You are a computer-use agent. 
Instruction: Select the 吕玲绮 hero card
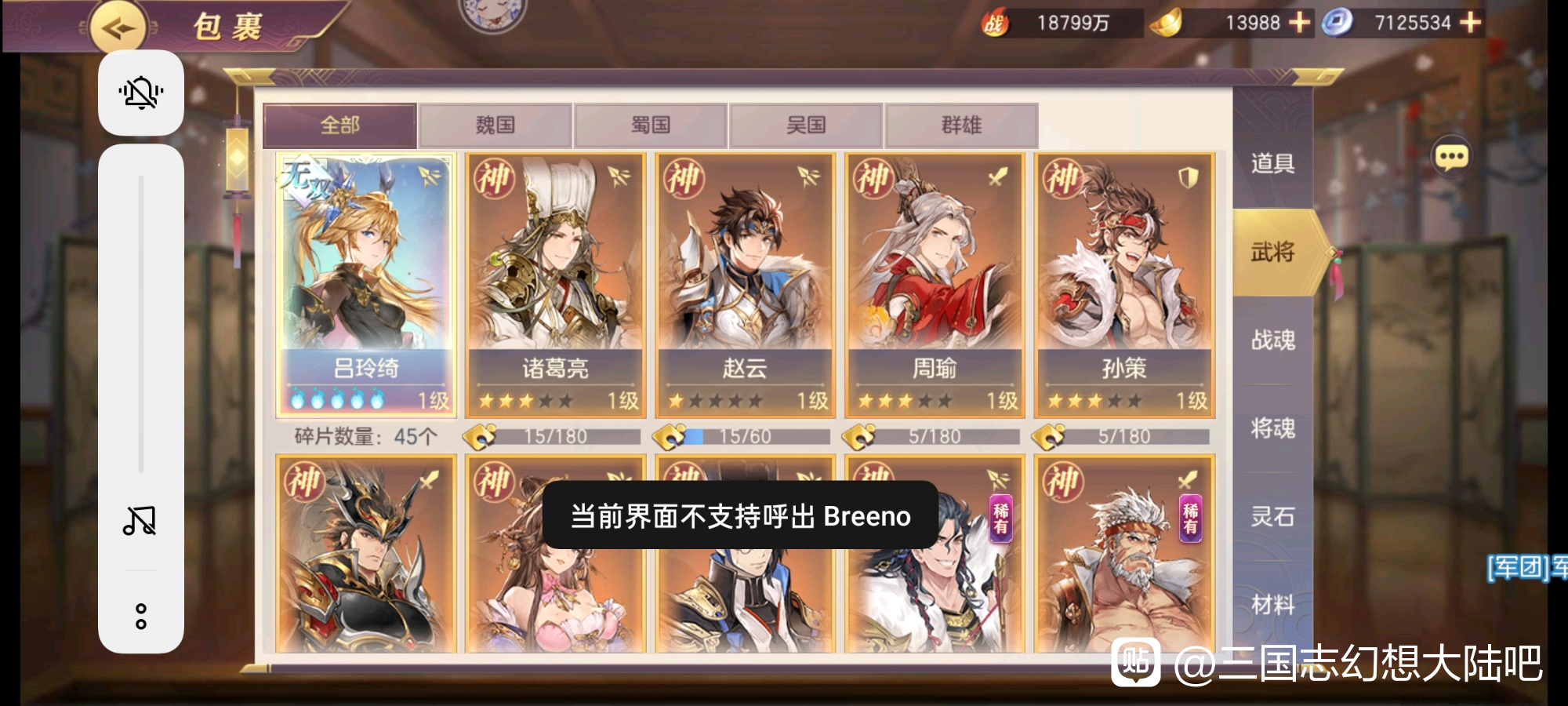click(365, 284)
